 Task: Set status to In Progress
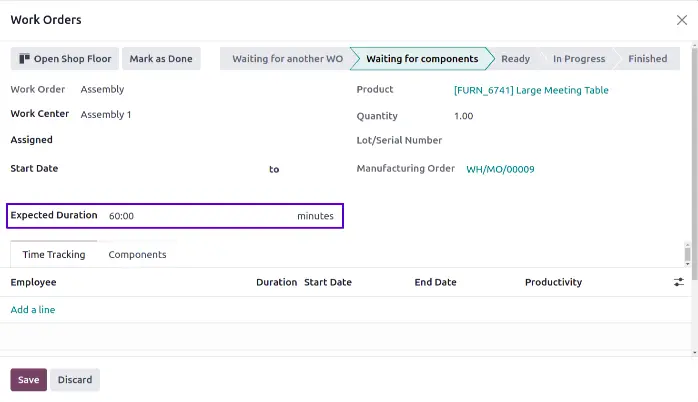[x=578, y=59]
